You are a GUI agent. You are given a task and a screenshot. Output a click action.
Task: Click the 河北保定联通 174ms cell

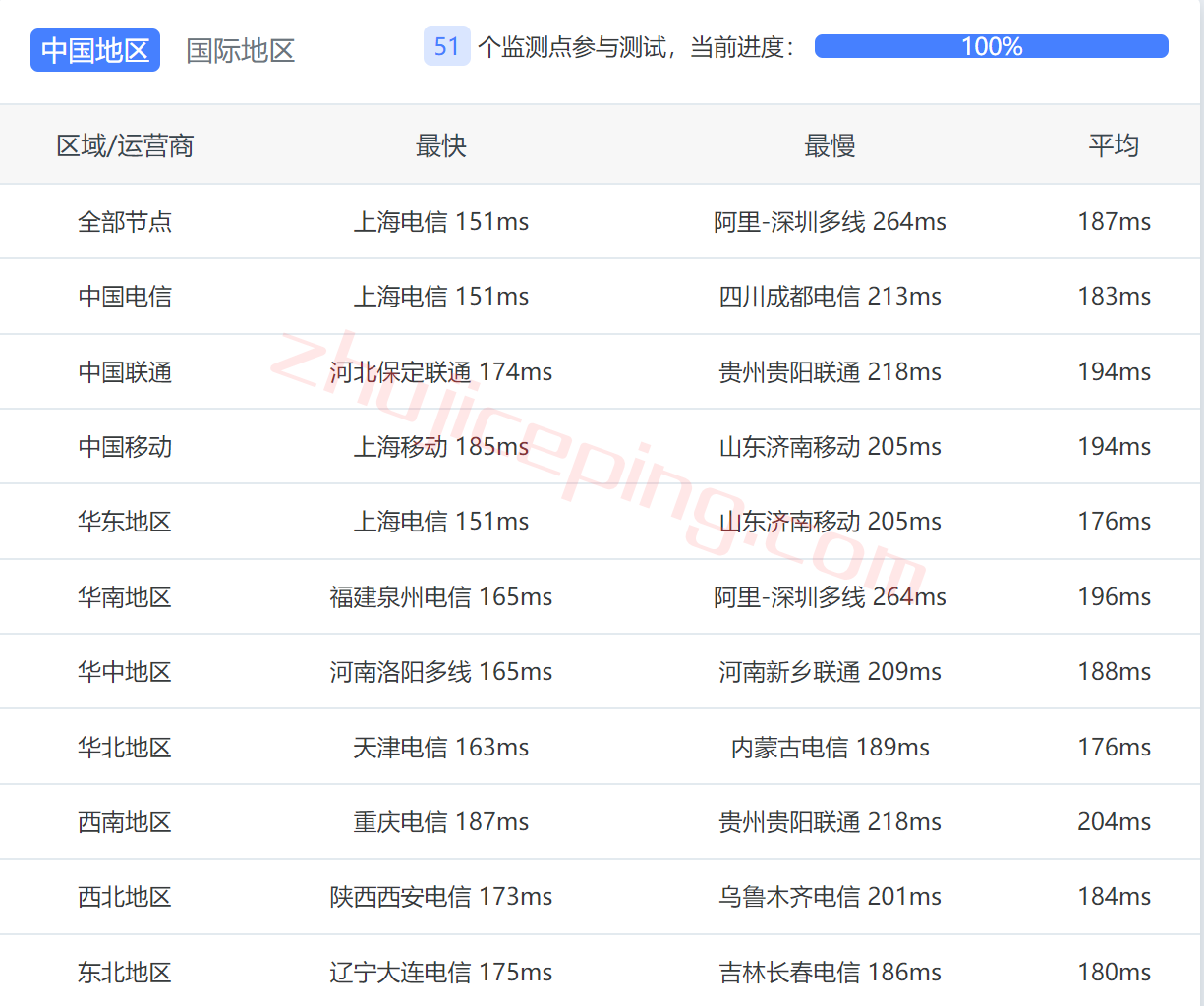click(x=441, y=371)
